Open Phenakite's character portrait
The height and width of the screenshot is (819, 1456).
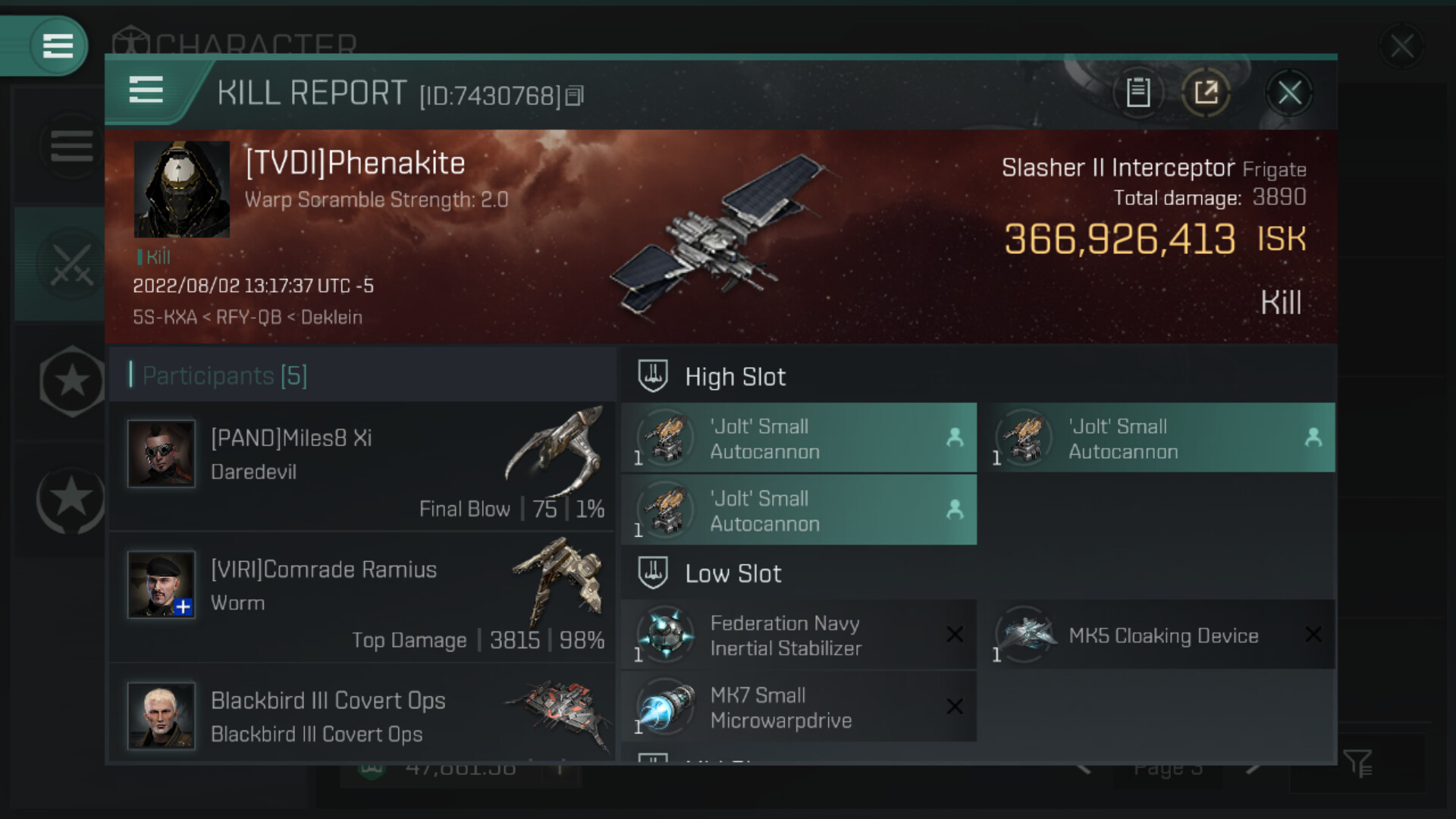pos(182,190)
